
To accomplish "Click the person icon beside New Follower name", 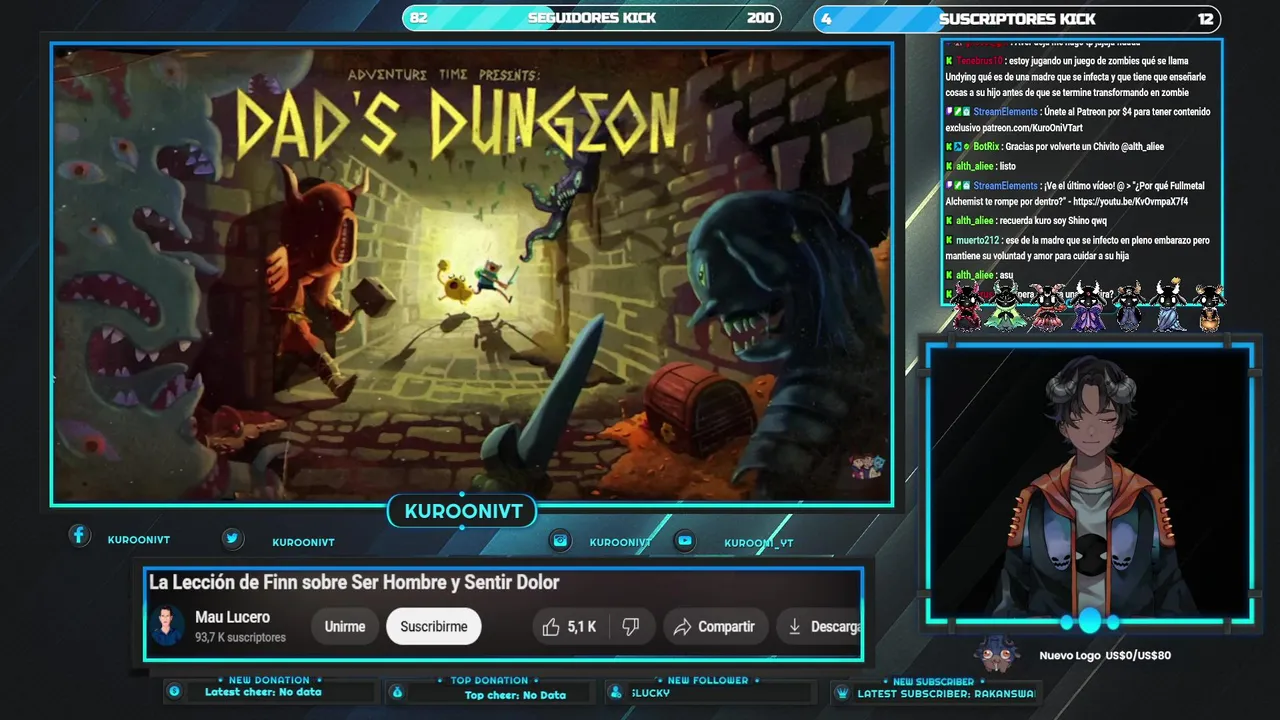I will coord(616,692).
